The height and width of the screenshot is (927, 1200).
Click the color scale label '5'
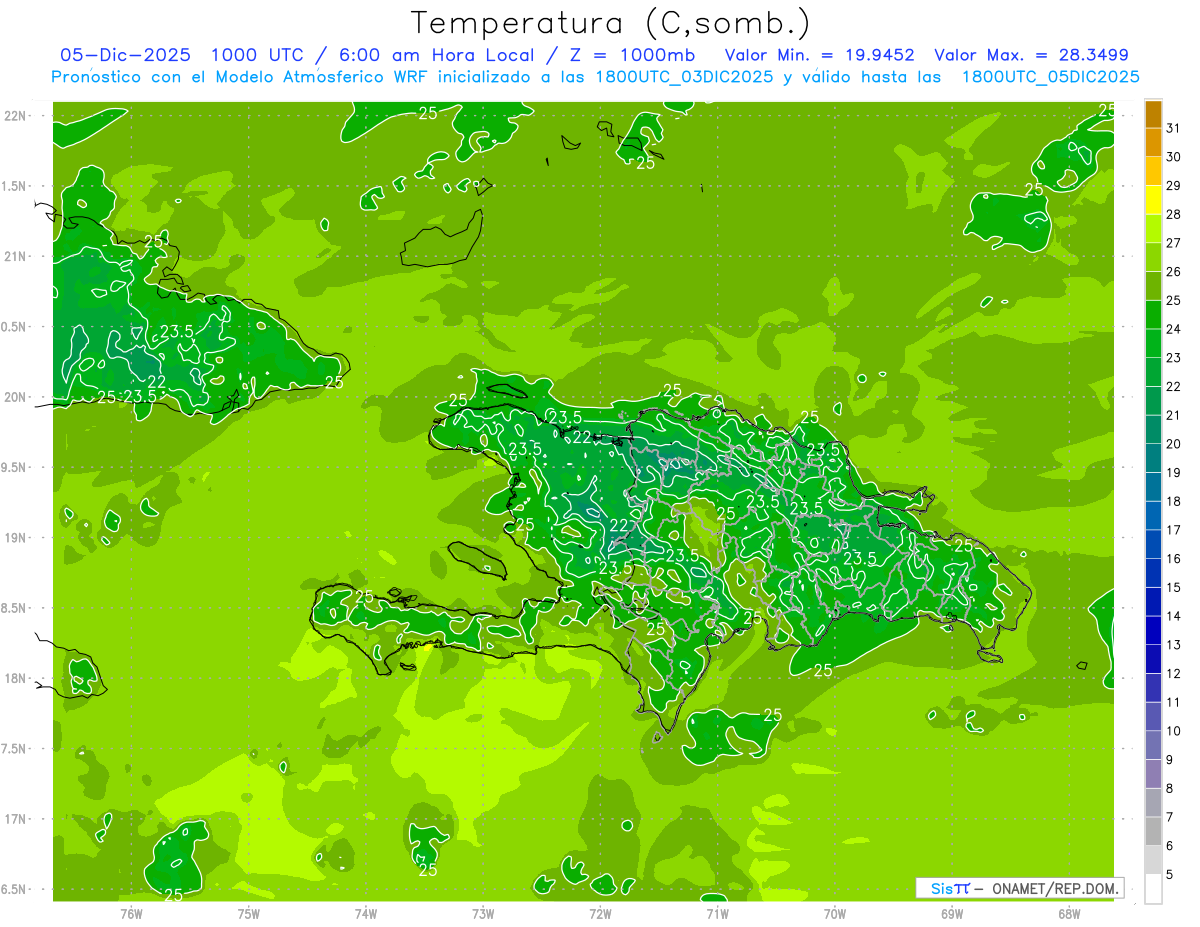point(1170,875)
